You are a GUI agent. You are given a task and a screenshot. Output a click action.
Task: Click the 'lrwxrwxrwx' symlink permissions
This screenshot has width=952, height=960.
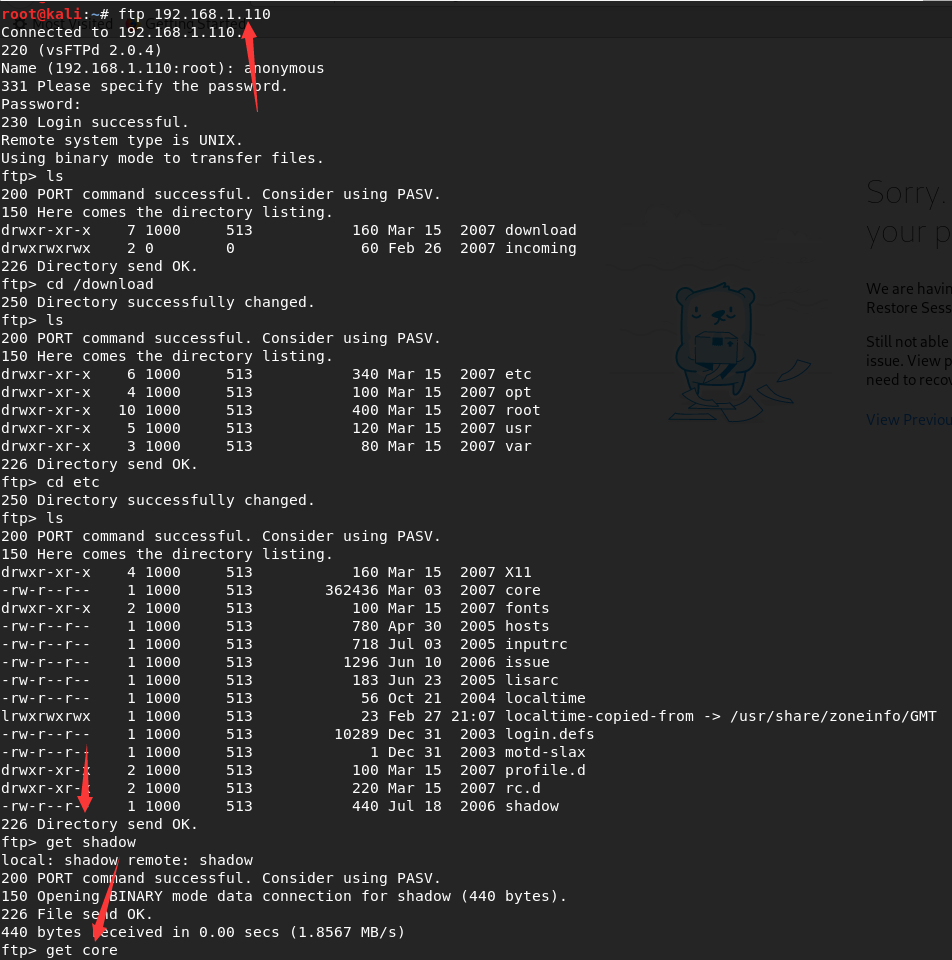46,716
